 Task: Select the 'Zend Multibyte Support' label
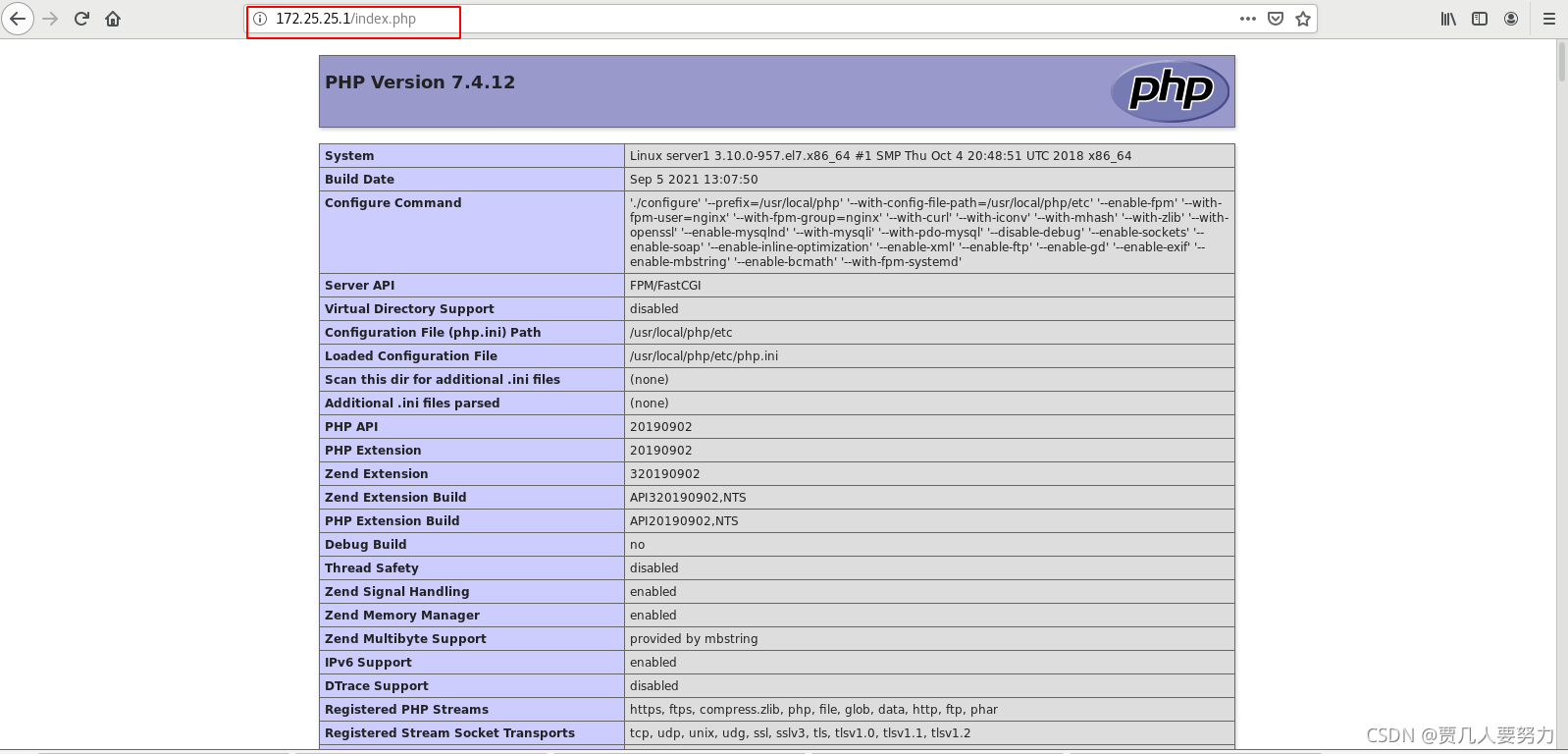[405, 639]
